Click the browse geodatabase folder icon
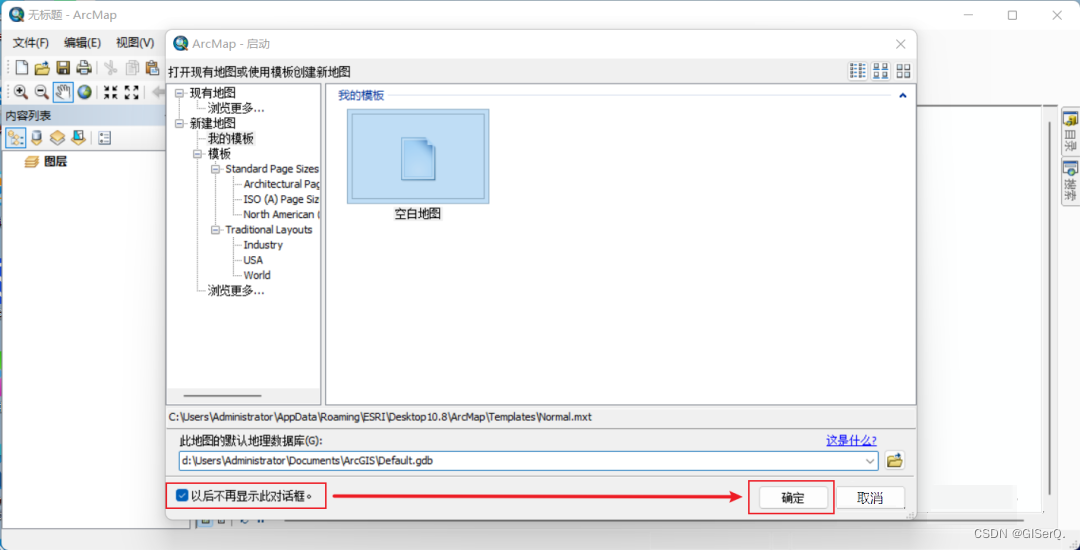Image resolution: width=1080 pixels, height=550 pixels. [895, 461]
